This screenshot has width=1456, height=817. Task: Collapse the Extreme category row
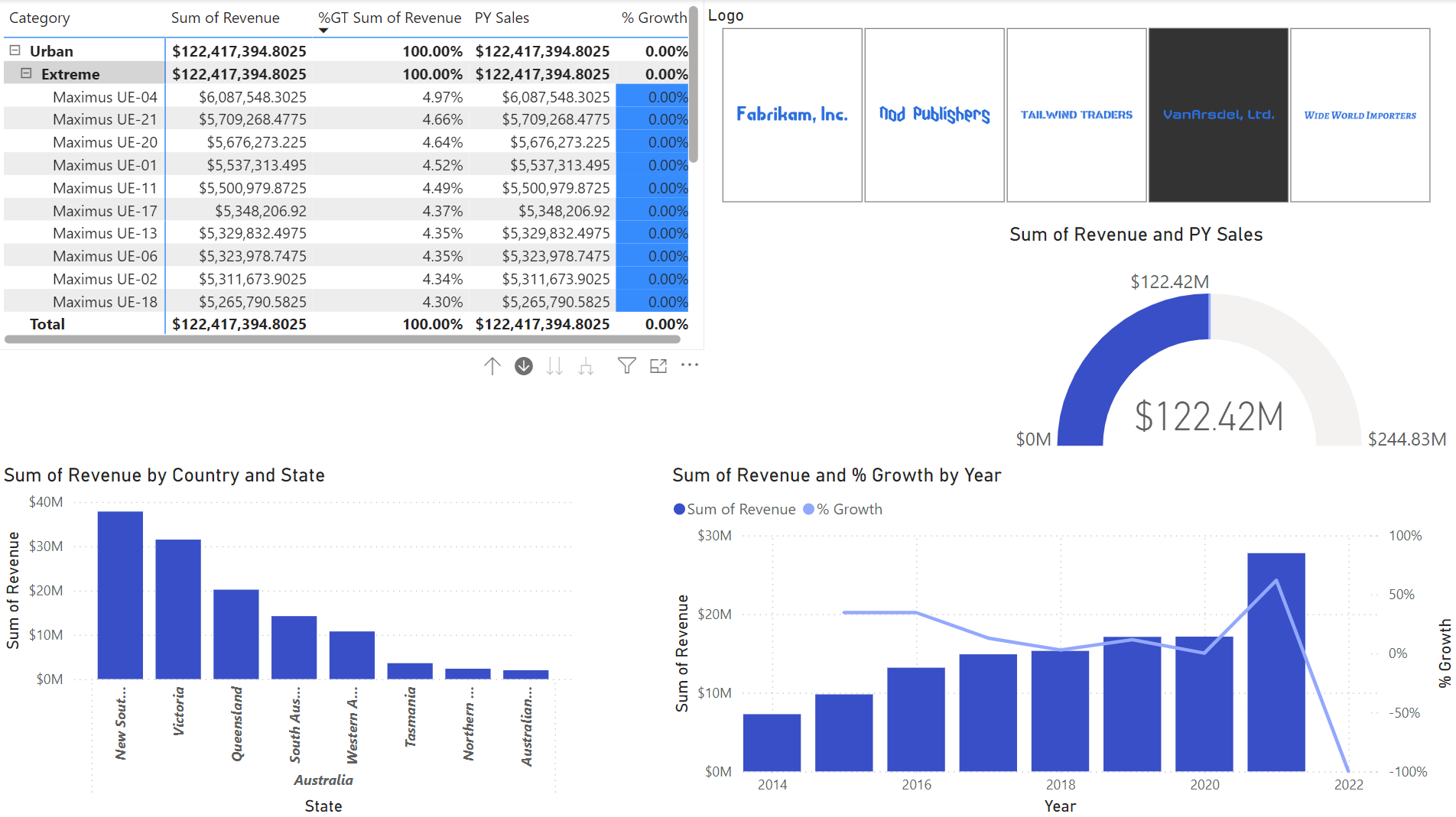pos(28,74)
